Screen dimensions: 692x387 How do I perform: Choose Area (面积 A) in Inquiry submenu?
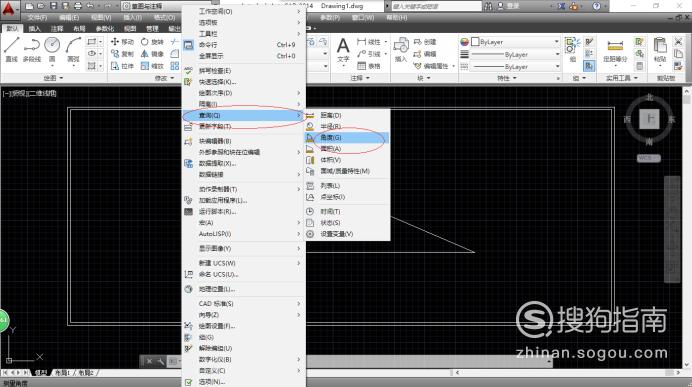(347, 149)
